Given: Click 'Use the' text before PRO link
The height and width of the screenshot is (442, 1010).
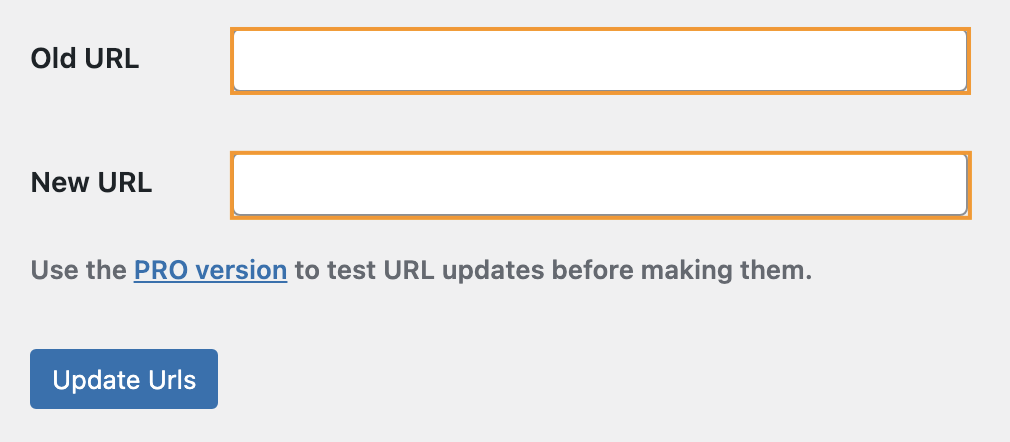Looking at the screenshot, I should (79, 270).
